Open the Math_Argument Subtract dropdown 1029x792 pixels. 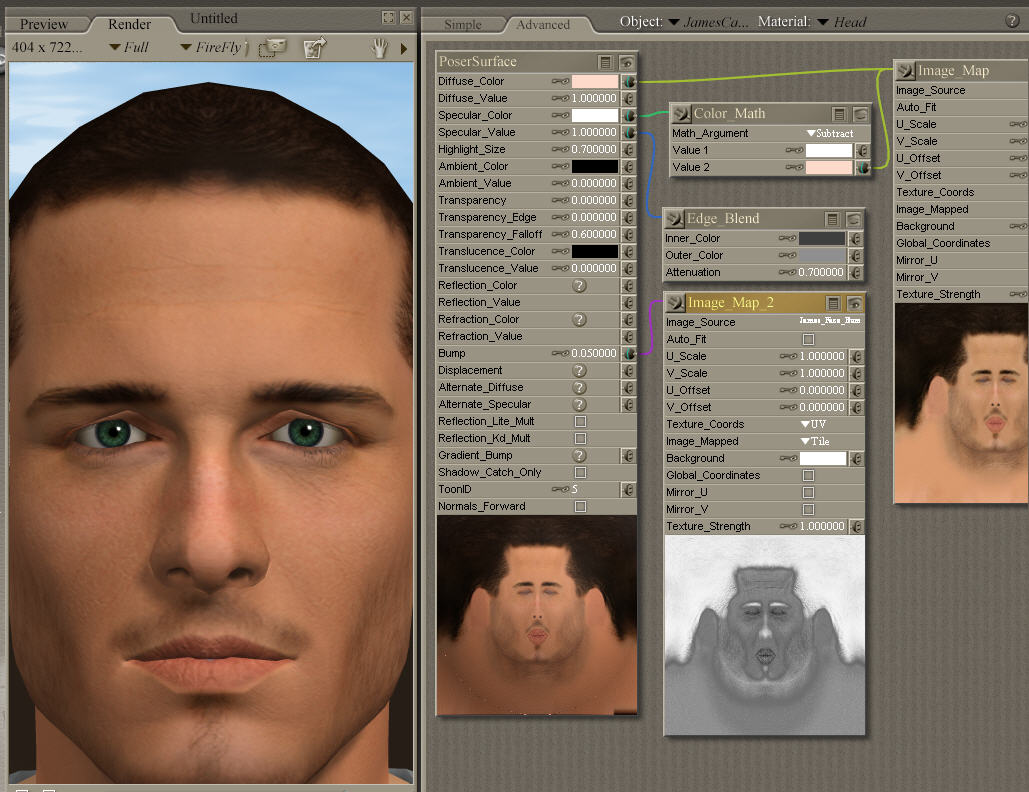click(x=830, y=133)
